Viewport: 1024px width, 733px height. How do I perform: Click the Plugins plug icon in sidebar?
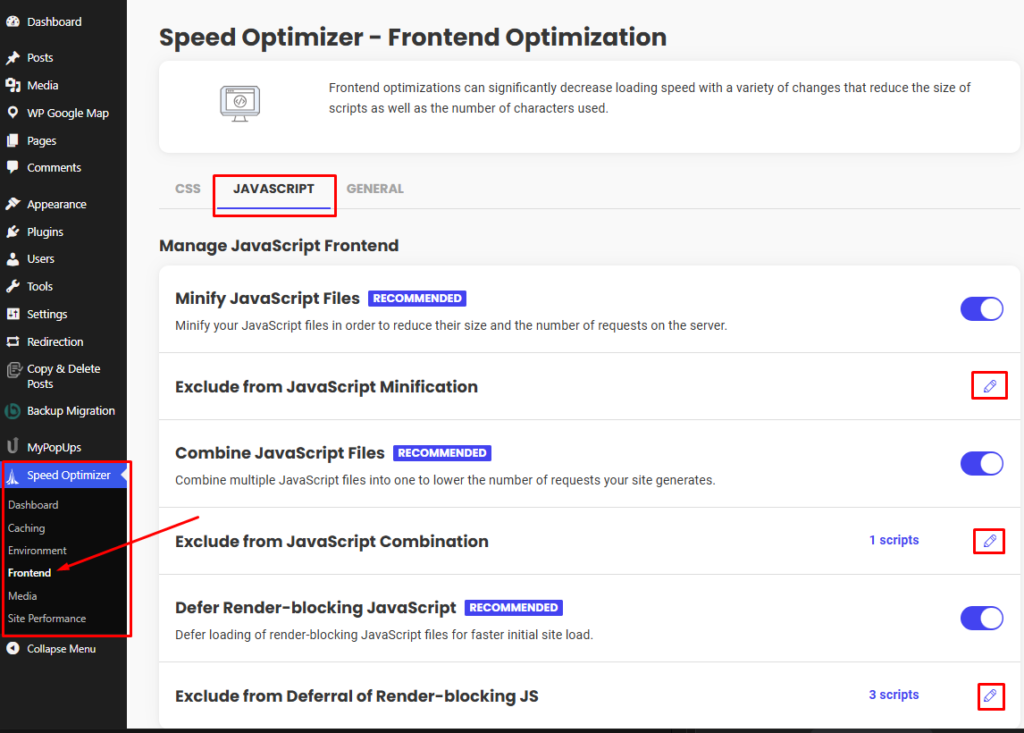pyautogui.click(x=13, y=232)
